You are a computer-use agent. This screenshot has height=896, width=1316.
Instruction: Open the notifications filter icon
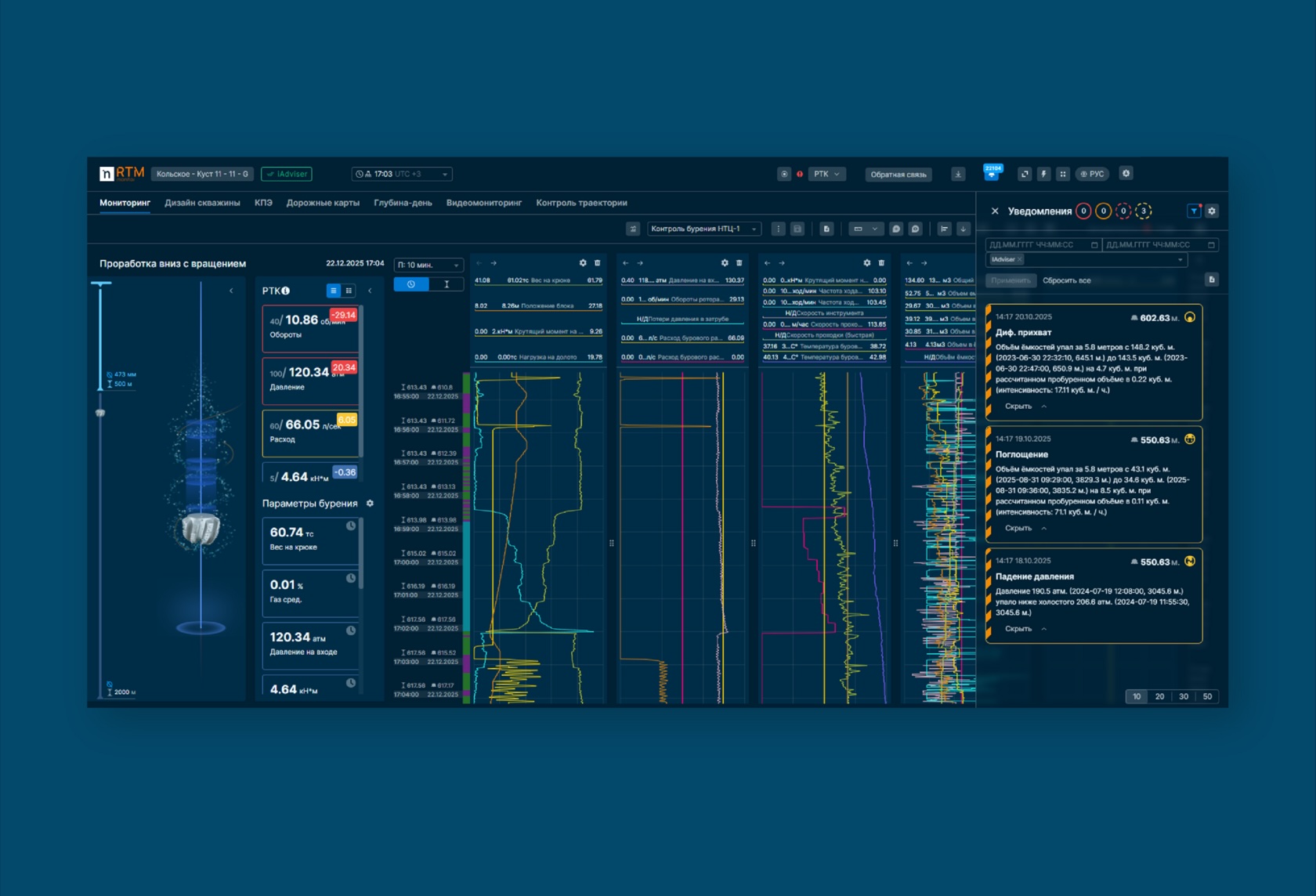coord(1194,211)
